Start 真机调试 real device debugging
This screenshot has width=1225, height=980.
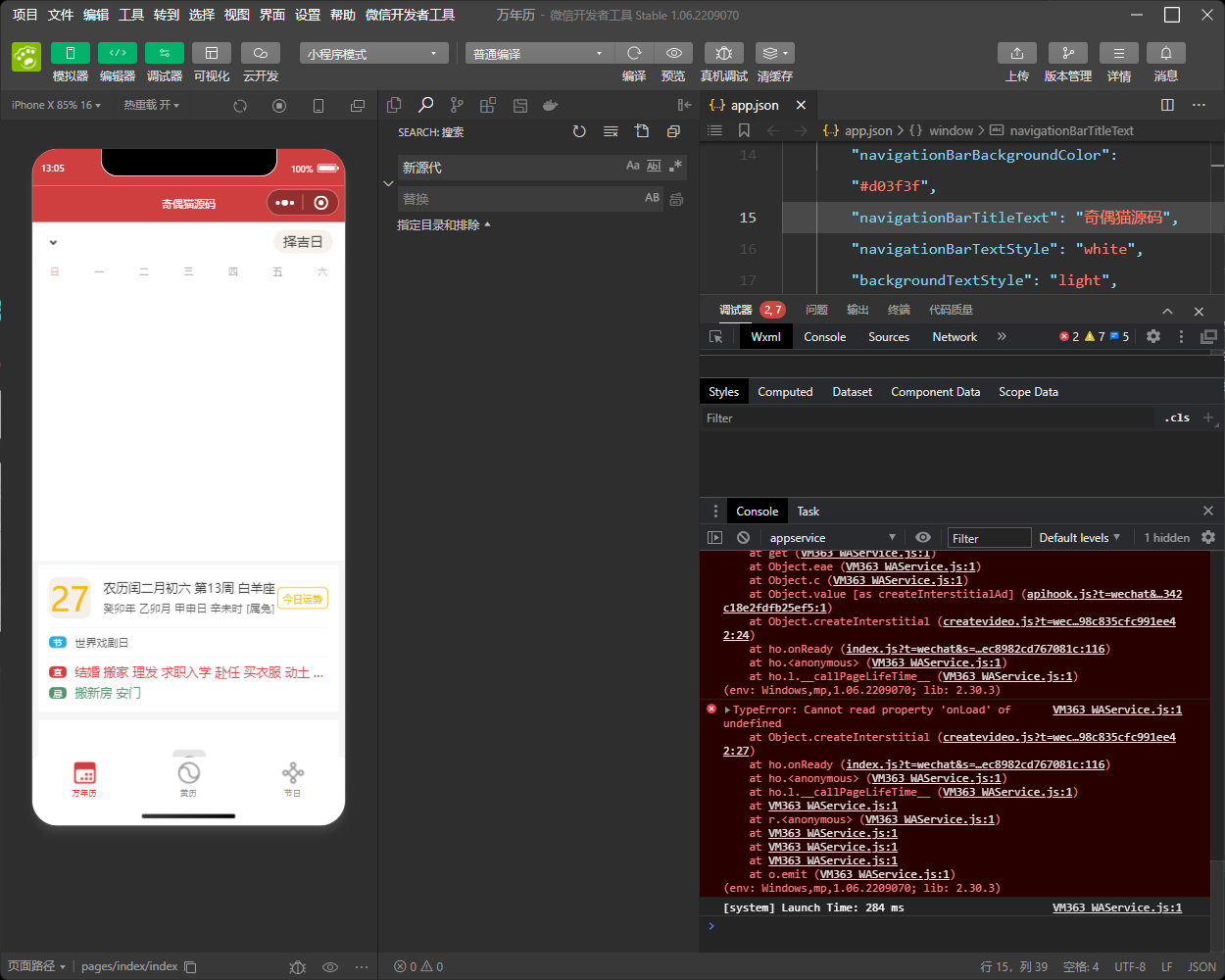724,53
